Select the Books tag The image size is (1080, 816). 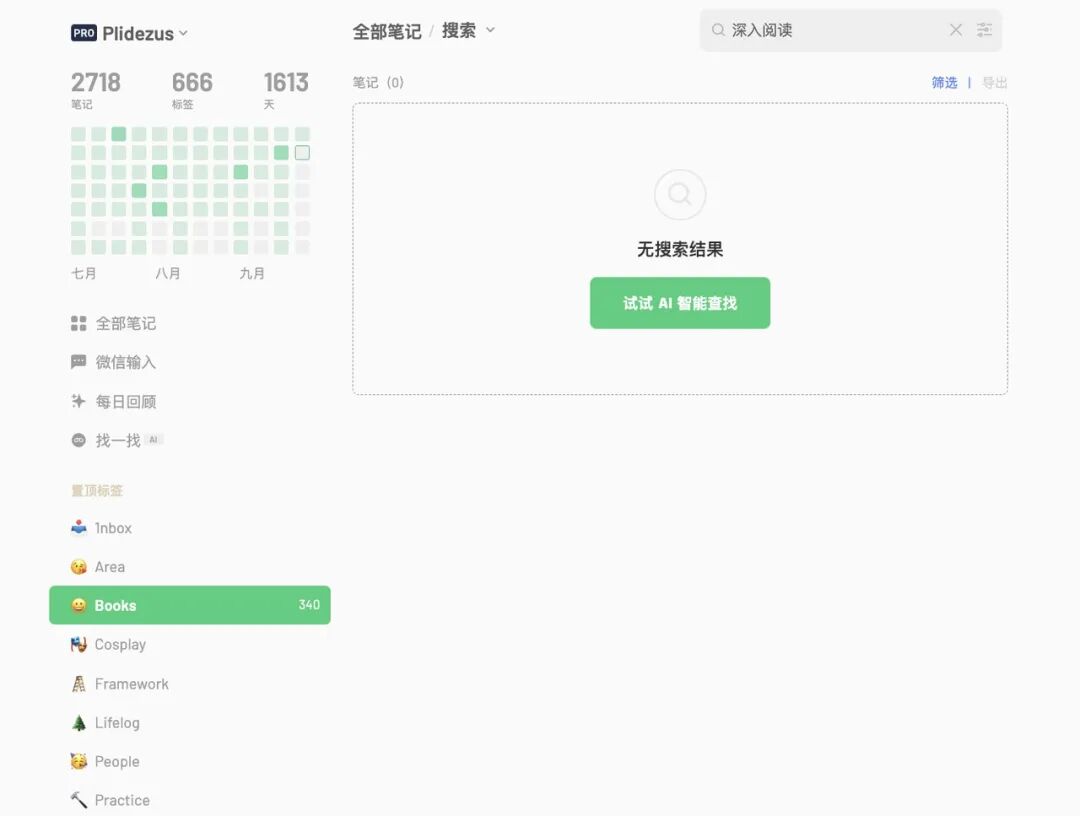[x=189, y=605]
